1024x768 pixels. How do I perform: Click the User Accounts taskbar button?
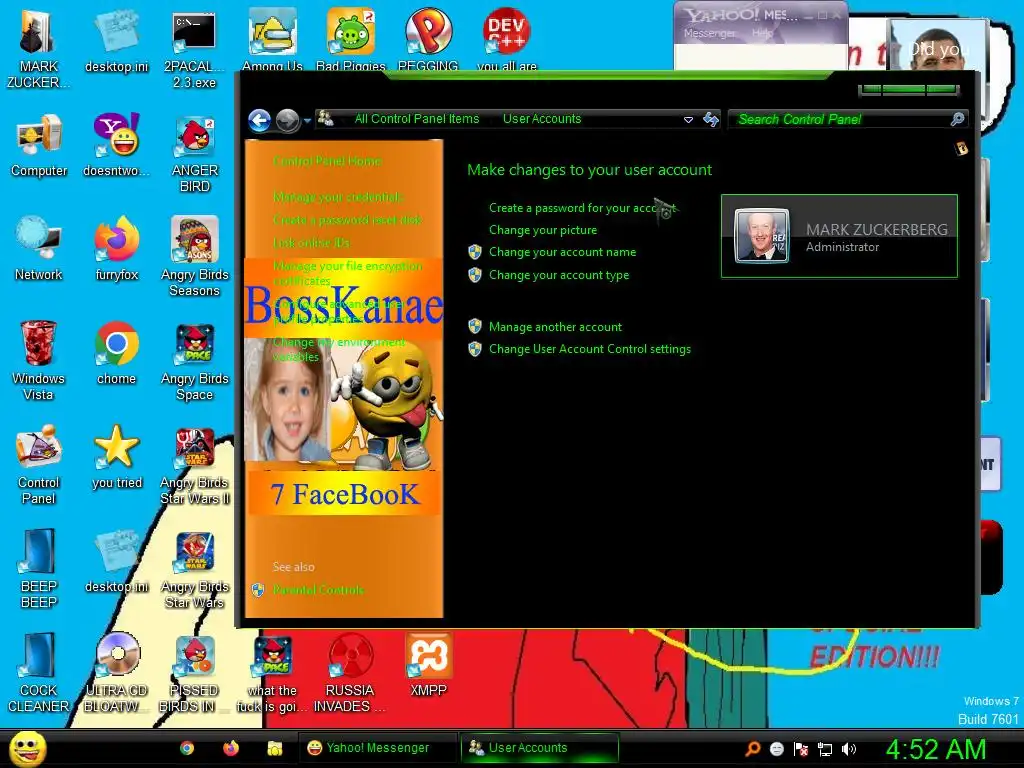pos(539,748)
